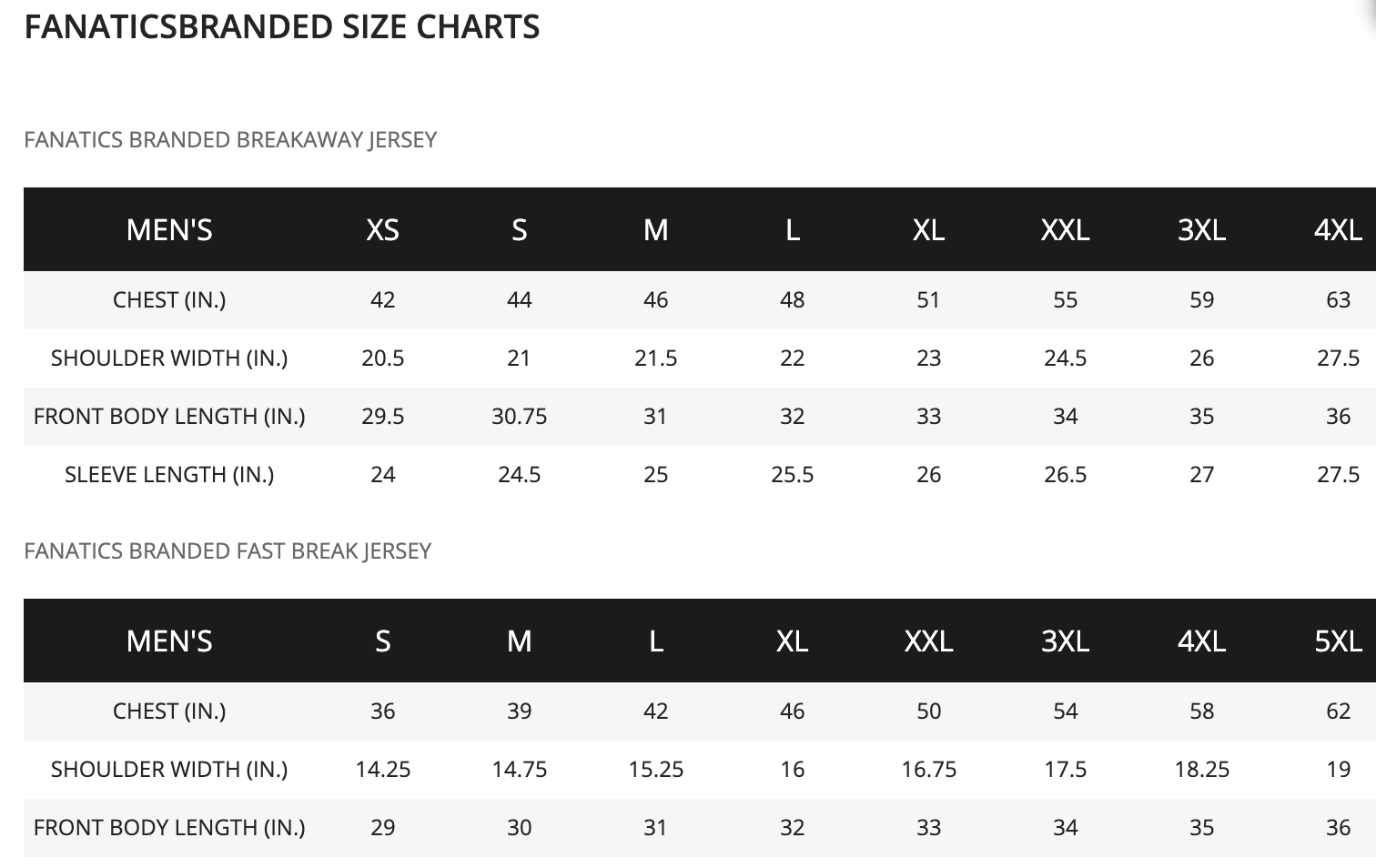The height and width of the screenshot is (868, 1376).
Task: Select Fast Break front body length 29 cell
Action: coord(382,828)
